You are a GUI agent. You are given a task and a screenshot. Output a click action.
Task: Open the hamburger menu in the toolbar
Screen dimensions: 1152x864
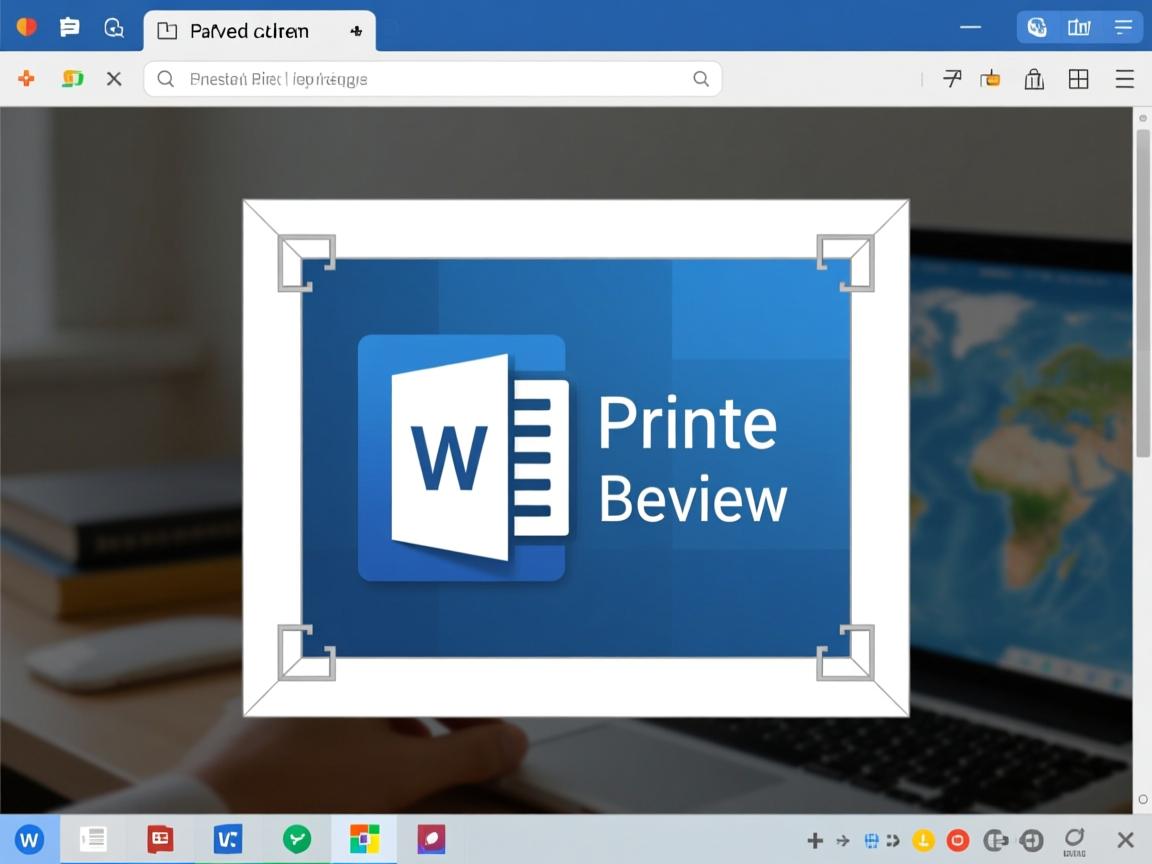[x=1125, y=79]
